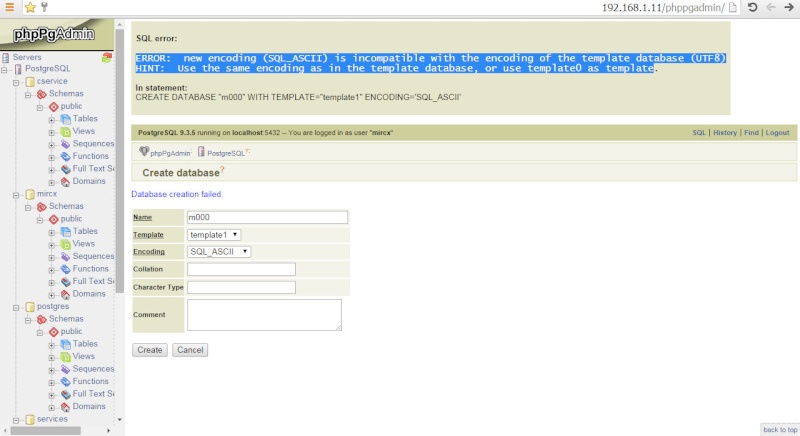The image size is (800, 436).
Task: Select Views under postgres in tree
Action: coord(84,356)
